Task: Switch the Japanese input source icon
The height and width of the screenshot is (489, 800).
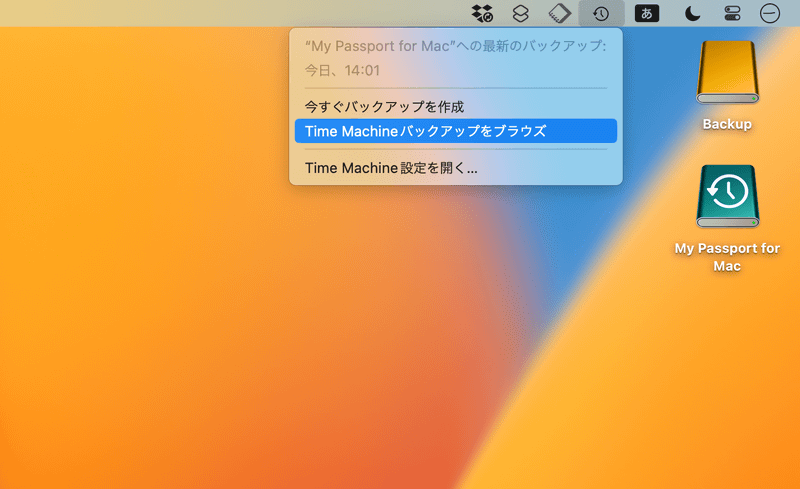Action: coord(646,13)
